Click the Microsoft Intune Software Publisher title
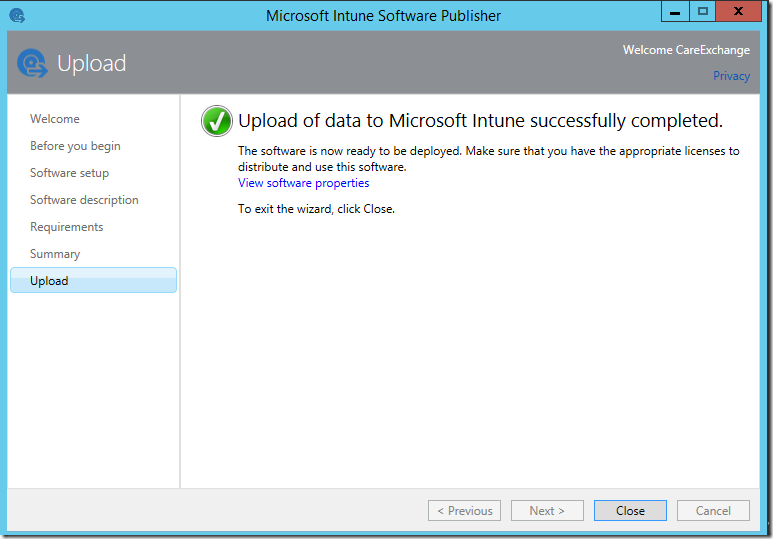 (x=383, y=16)
